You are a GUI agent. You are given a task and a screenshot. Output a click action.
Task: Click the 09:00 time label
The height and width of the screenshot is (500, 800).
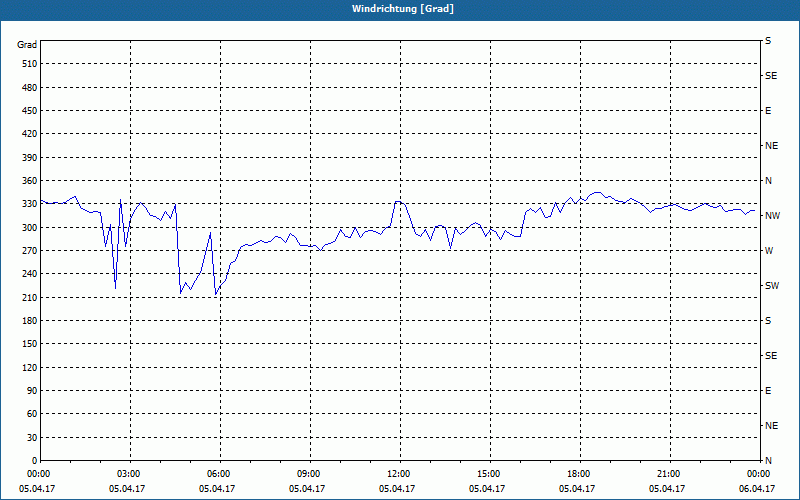click(310, 473)
